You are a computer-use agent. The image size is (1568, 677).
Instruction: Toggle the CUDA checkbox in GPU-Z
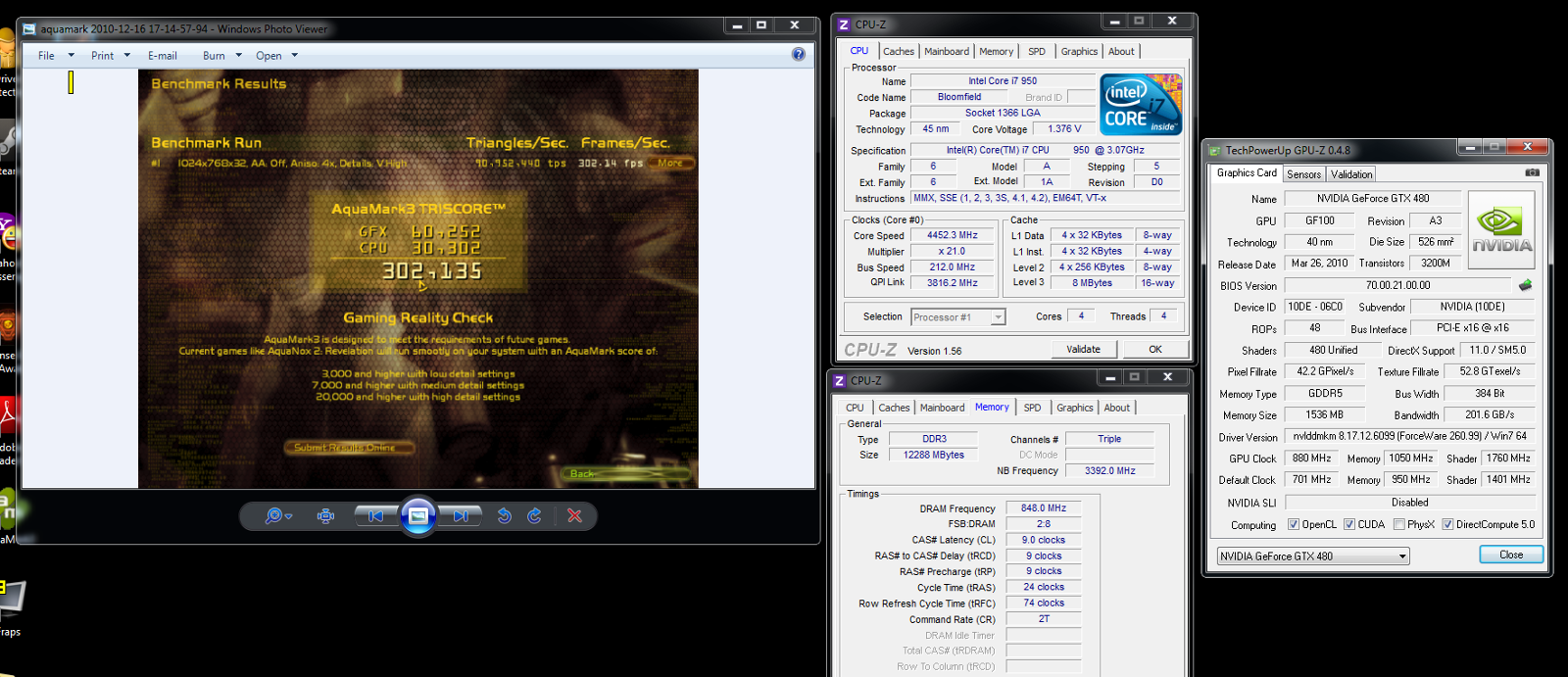pos(1349,524)
